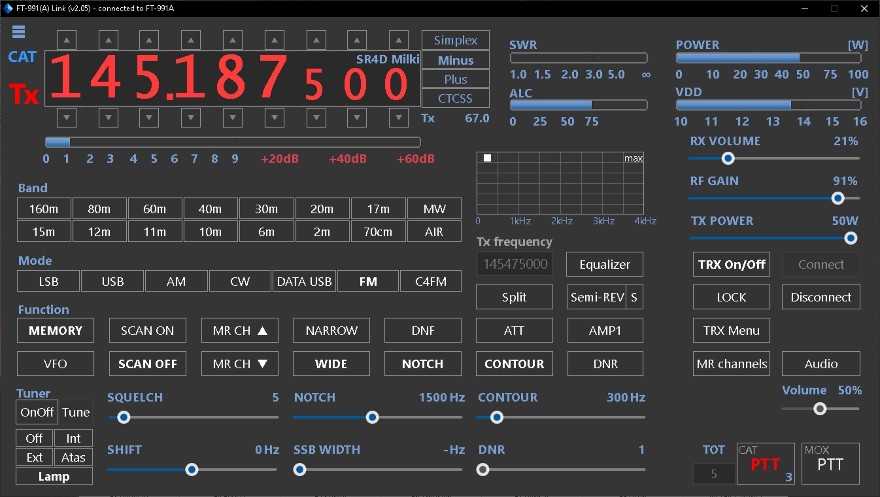Switch to the 2m band
The width and height of the screenshot is (880, 497).
point(322,231)
